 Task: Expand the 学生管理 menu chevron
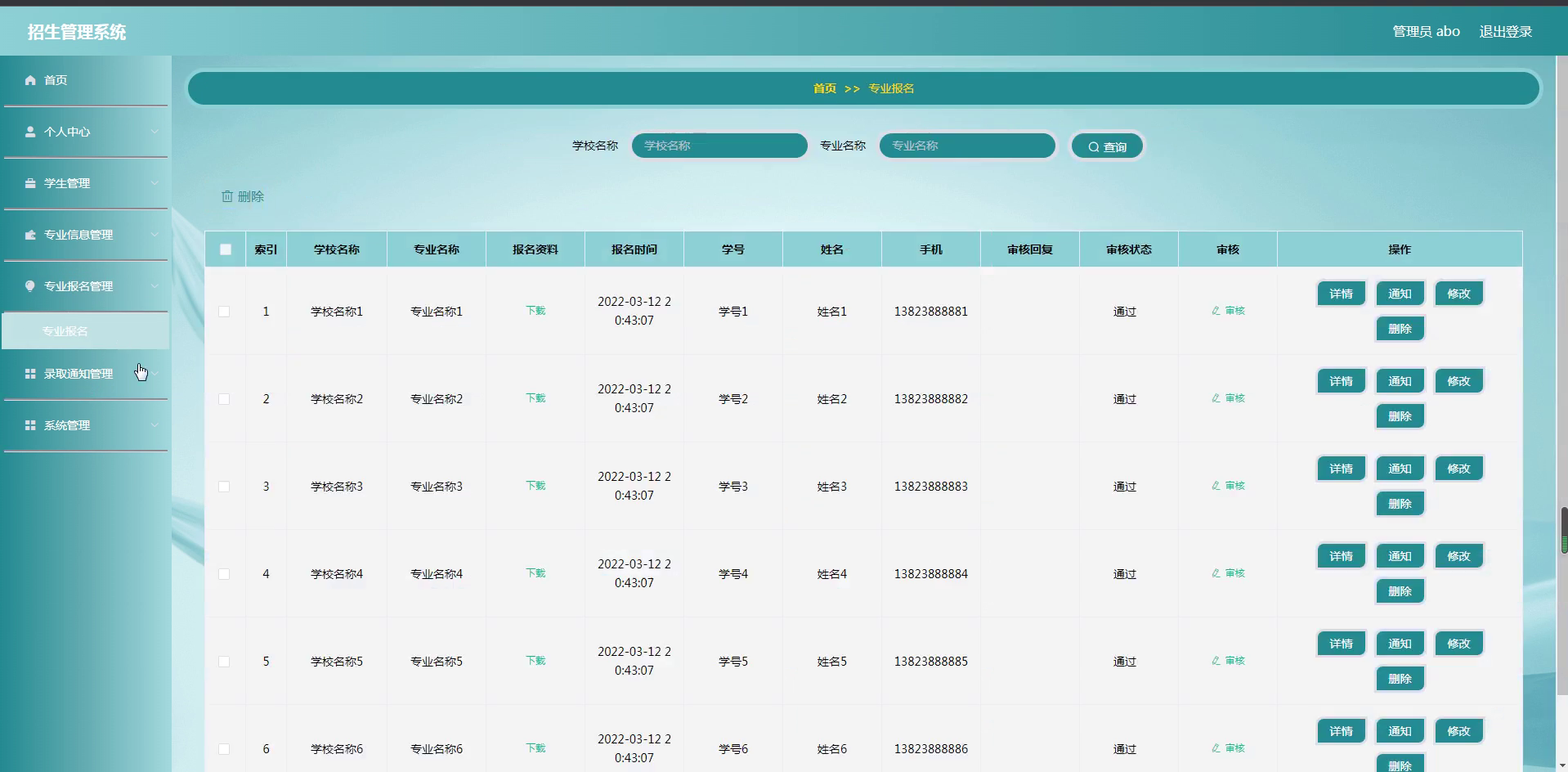[155, 183]
